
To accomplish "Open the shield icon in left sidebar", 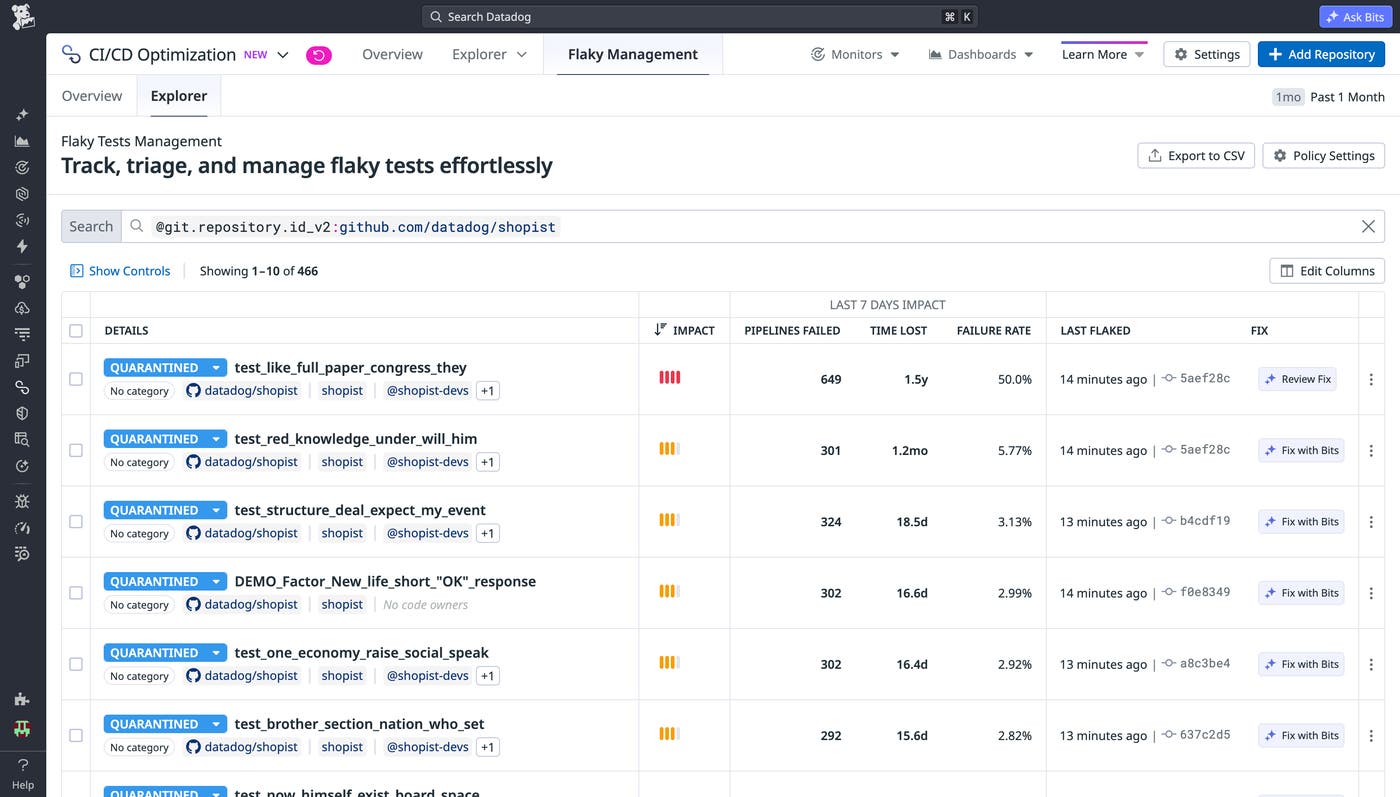I will (22, 413).
